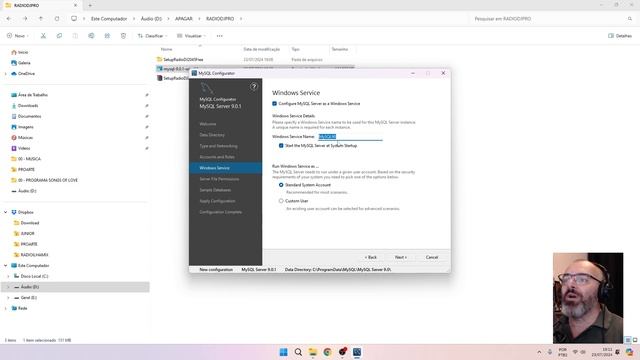This screenshot has height=360, width=640.
Task: Sort file list by Nome column header
Action: (x=167, y=49)
